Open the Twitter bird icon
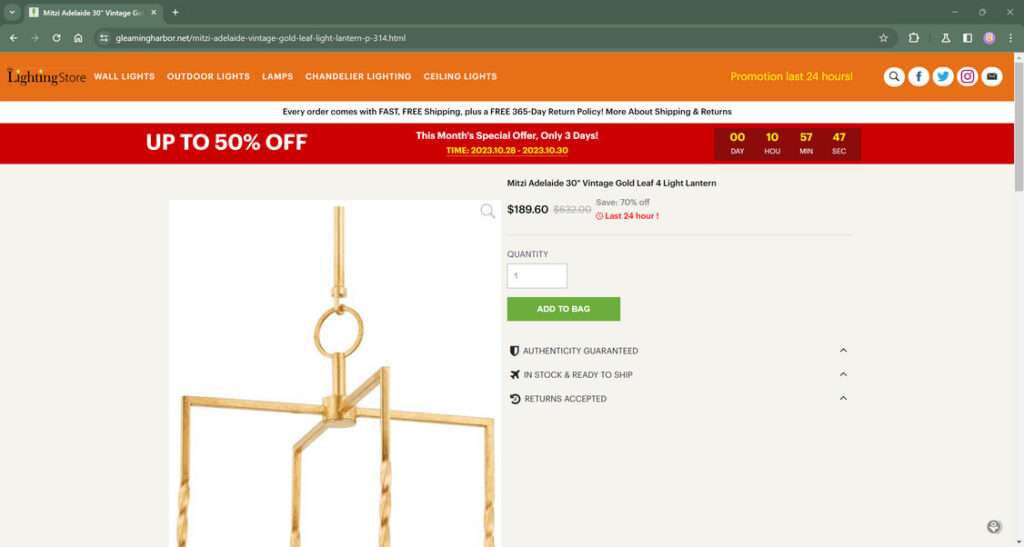The width and height of the screenshot is (1024, 547). point(942,76)
